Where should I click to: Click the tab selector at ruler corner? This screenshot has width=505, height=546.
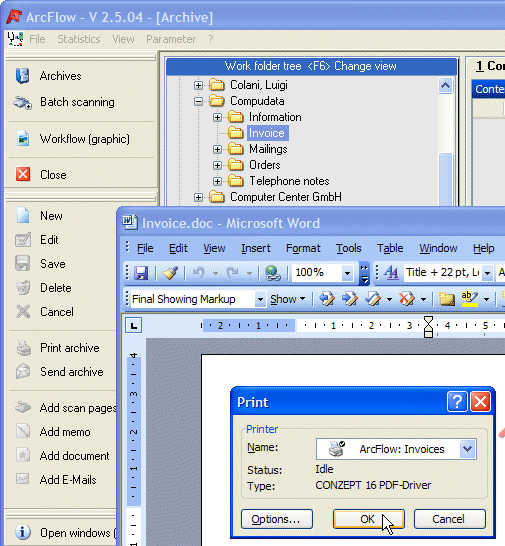tap(134, 326)
